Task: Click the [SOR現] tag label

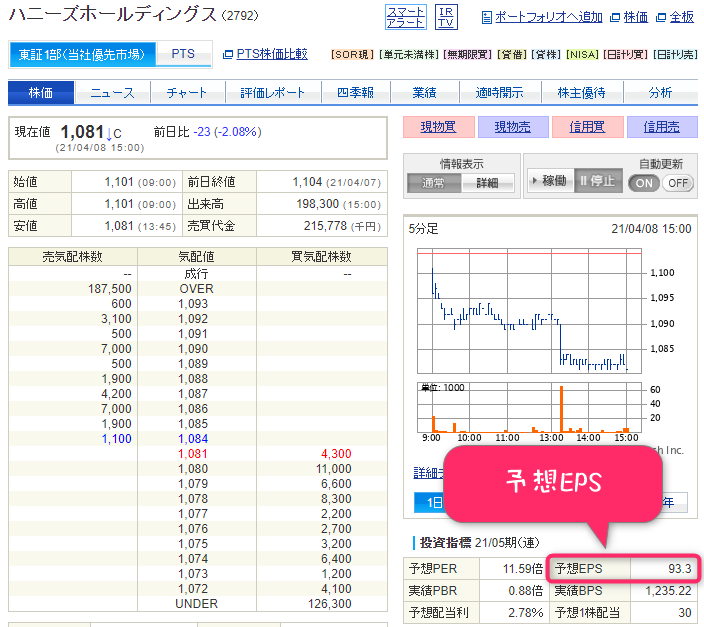Action: click(352, 55)
